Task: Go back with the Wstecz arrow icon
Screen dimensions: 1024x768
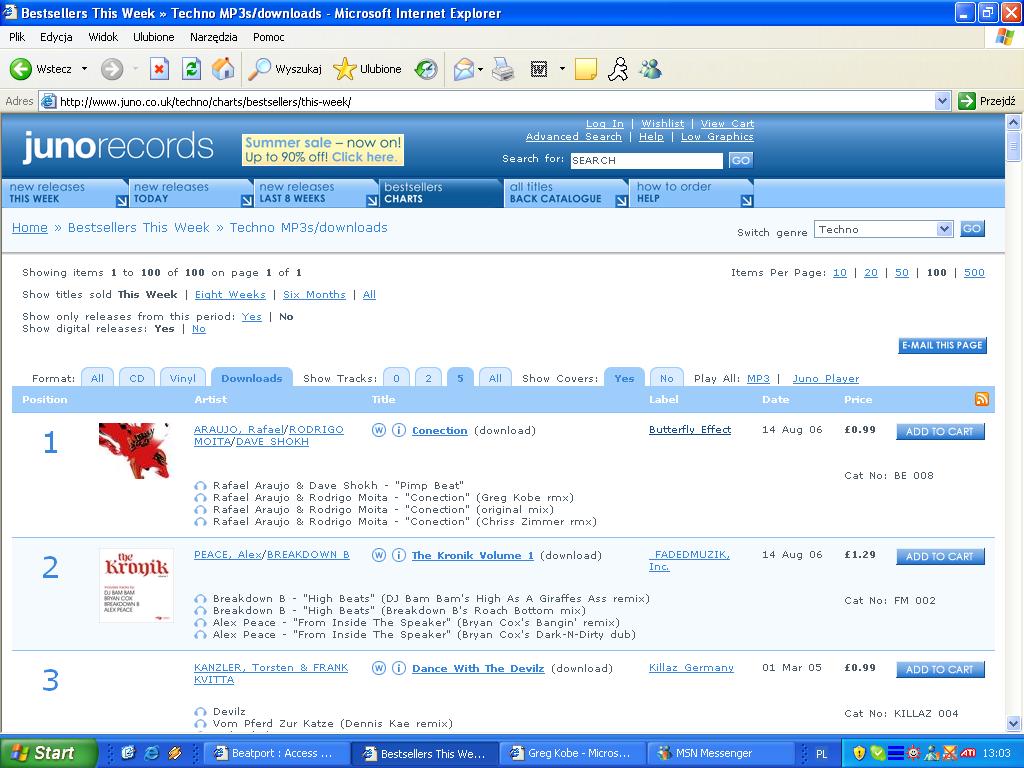Action: coord(20,69)
